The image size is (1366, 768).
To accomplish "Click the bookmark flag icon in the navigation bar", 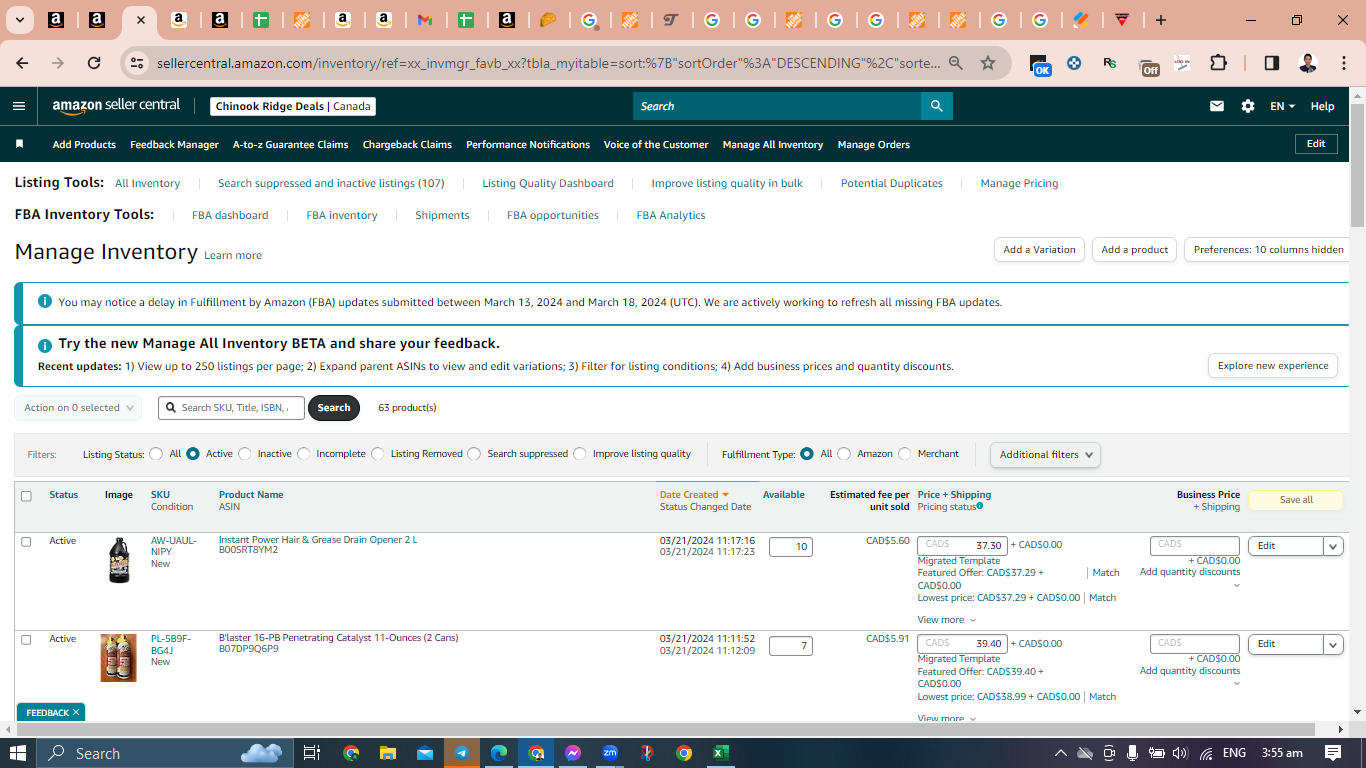I will click(19, 144).
